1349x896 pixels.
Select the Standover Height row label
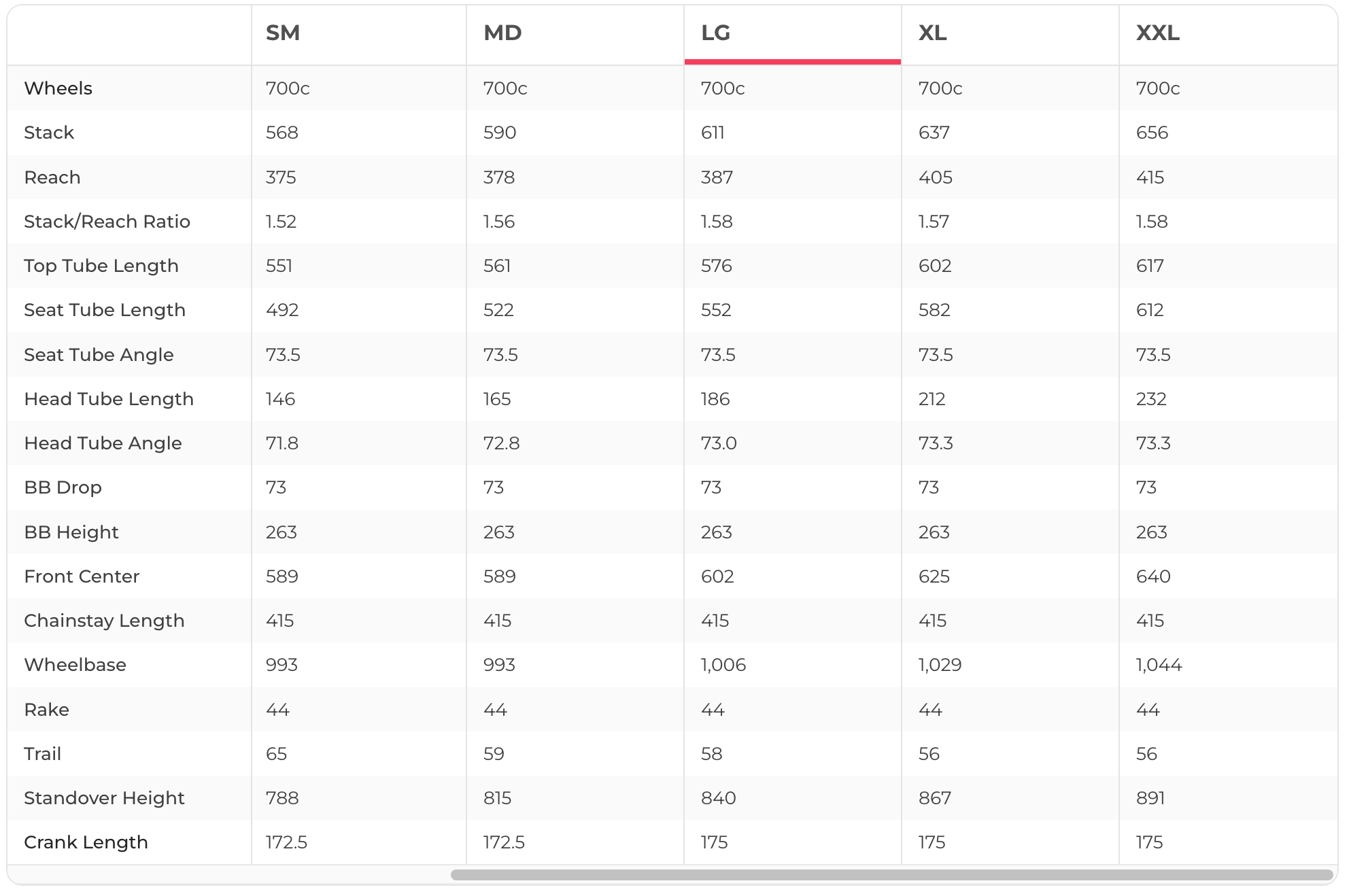tap(104, 798)
